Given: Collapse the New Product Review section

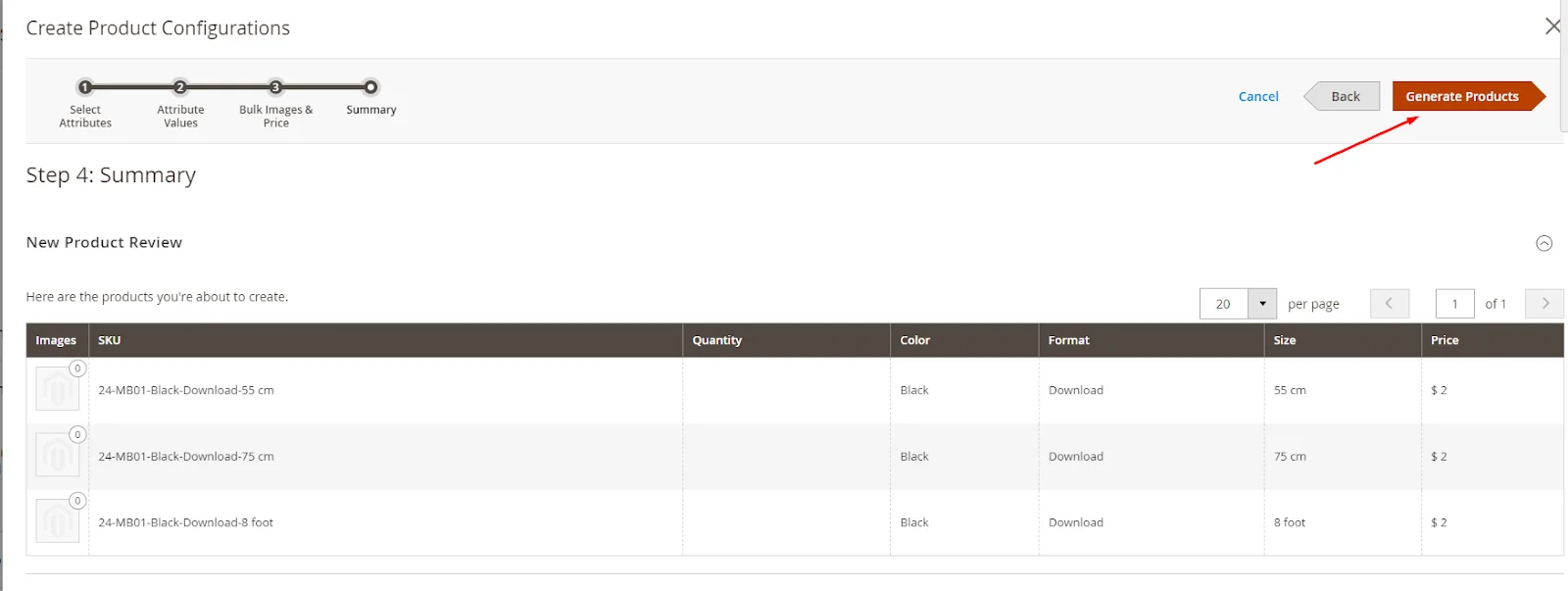Looking at the screenshot, I should tap(1543, 243).
